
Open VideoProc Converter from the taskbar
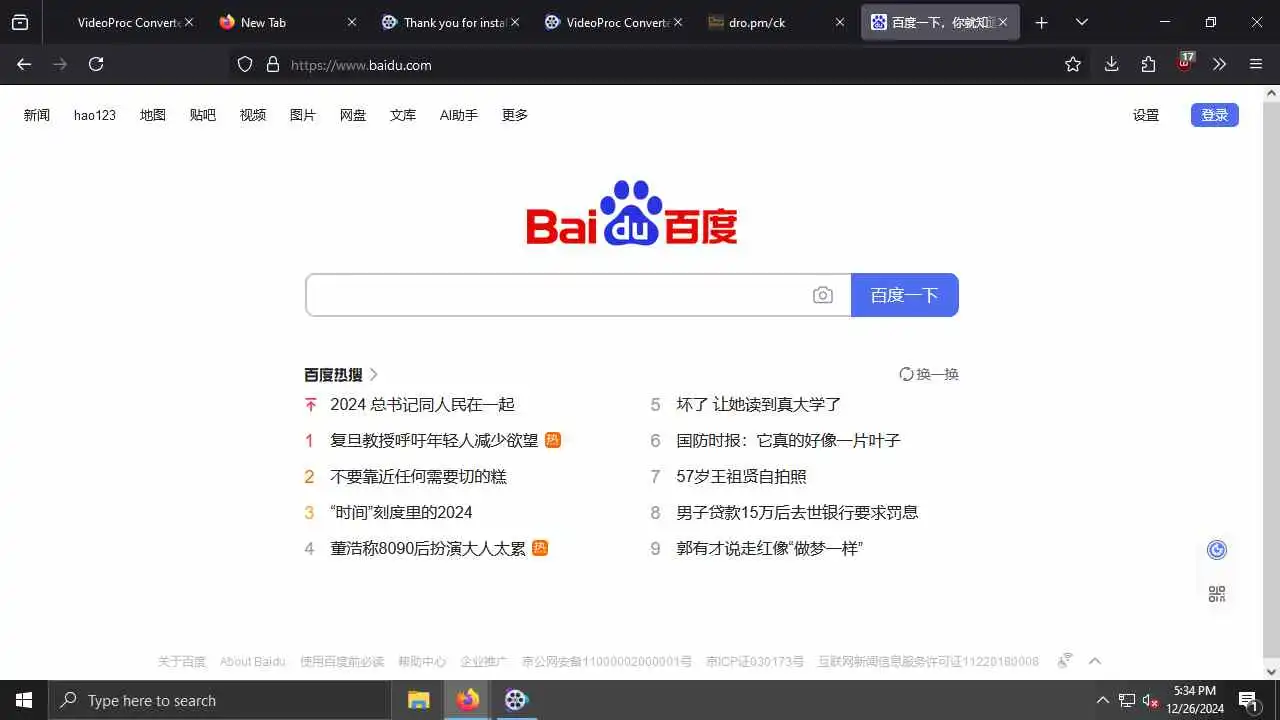516,700
